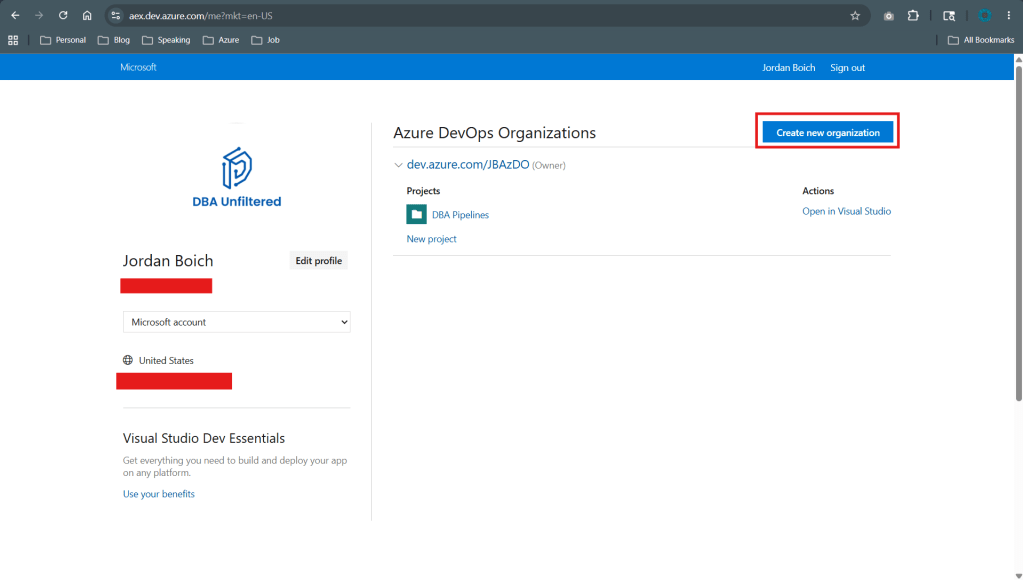Click the globe icon beside United States
Viewport: 1023px width, 580px height.
click(128, 360)
